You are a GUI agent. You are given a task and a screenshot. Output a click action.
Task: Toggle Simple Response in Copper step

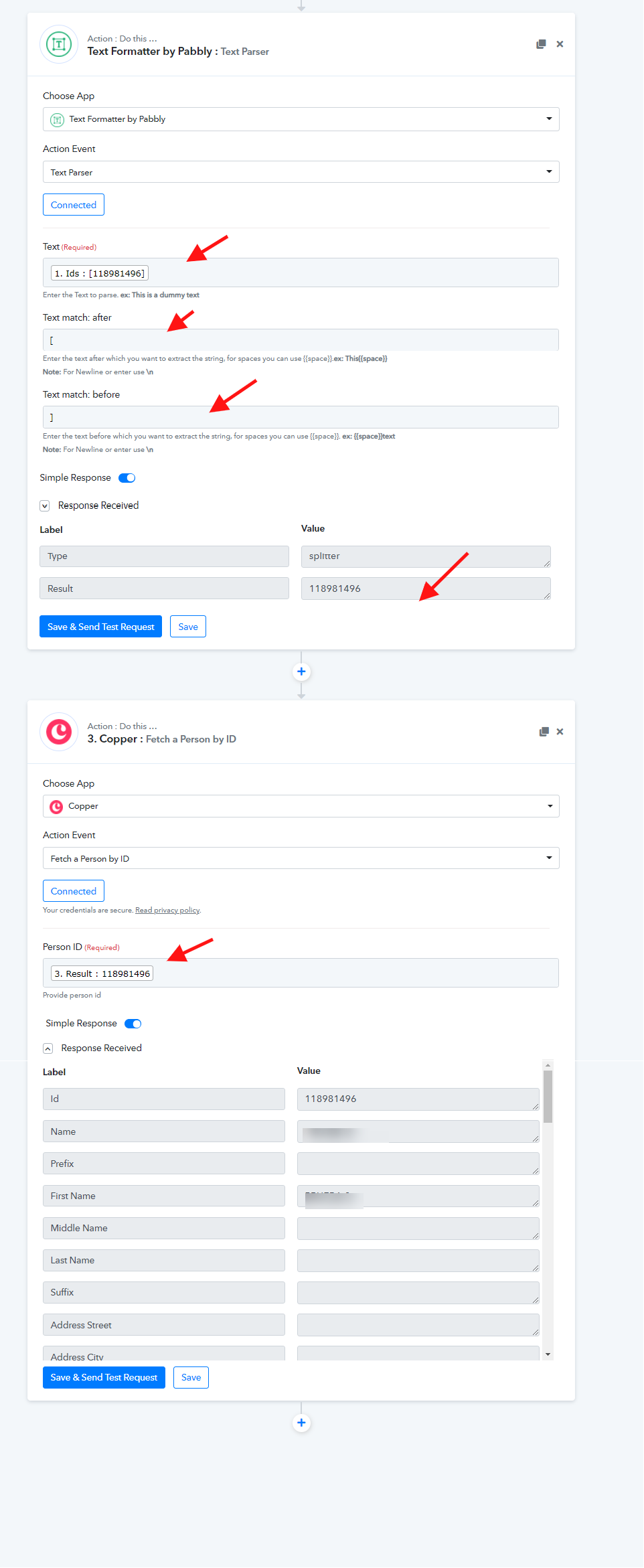(133, 1024)
